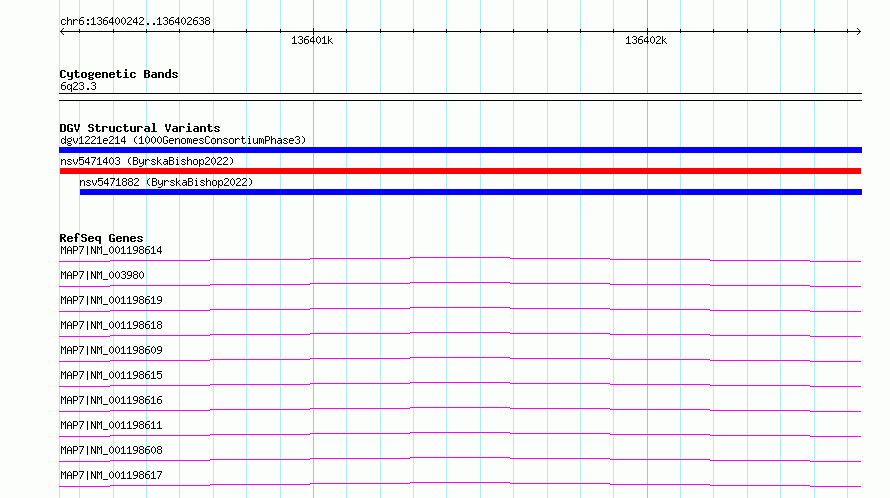Open transcript MAP7|NM_001198611
This screenshot has width=890, height=498.
111,425
